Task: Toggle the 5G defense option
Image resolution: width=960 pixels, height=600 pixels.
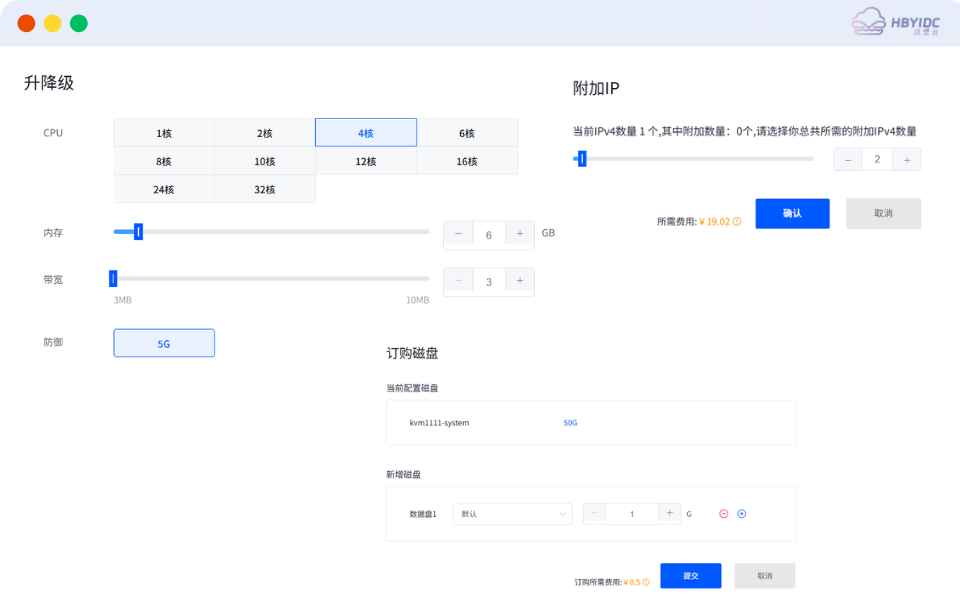Action: 164,343
